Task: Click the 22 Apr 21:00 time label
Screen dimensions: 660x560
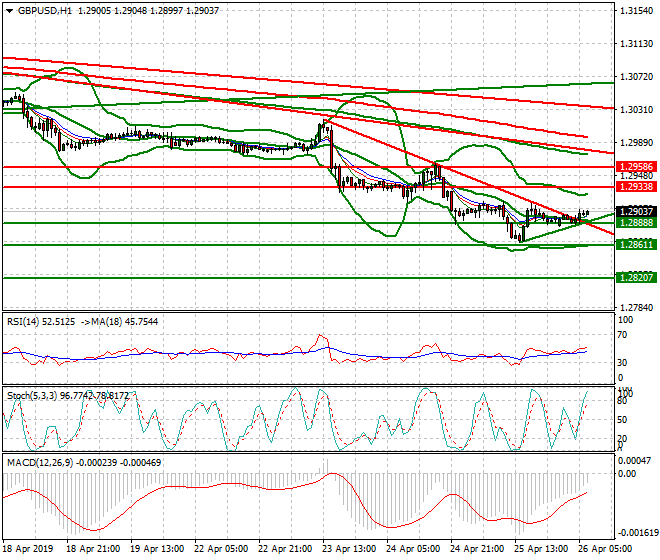Action: click(x=285, y=549)
